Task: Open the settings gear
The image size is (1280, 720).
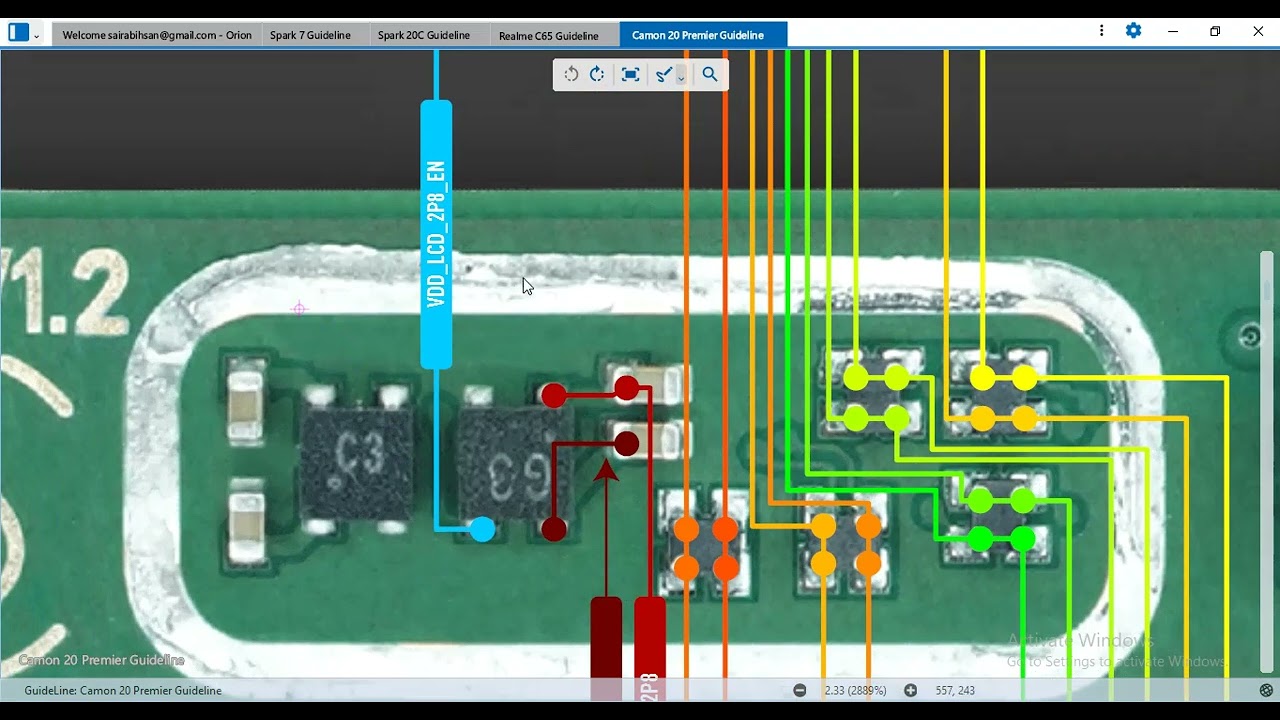Action: coord(1133,31)
